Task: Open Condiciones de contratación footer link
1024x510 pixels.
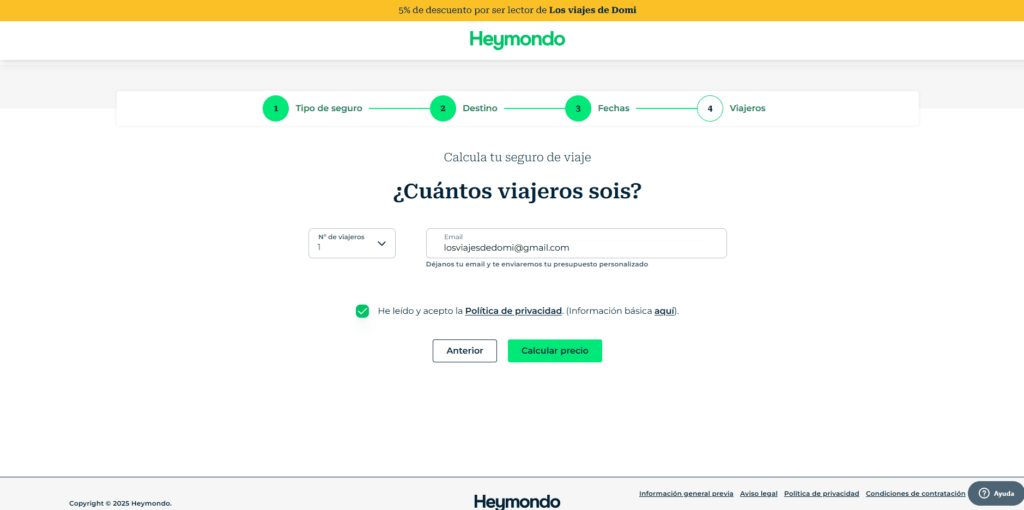Action: 916,494
